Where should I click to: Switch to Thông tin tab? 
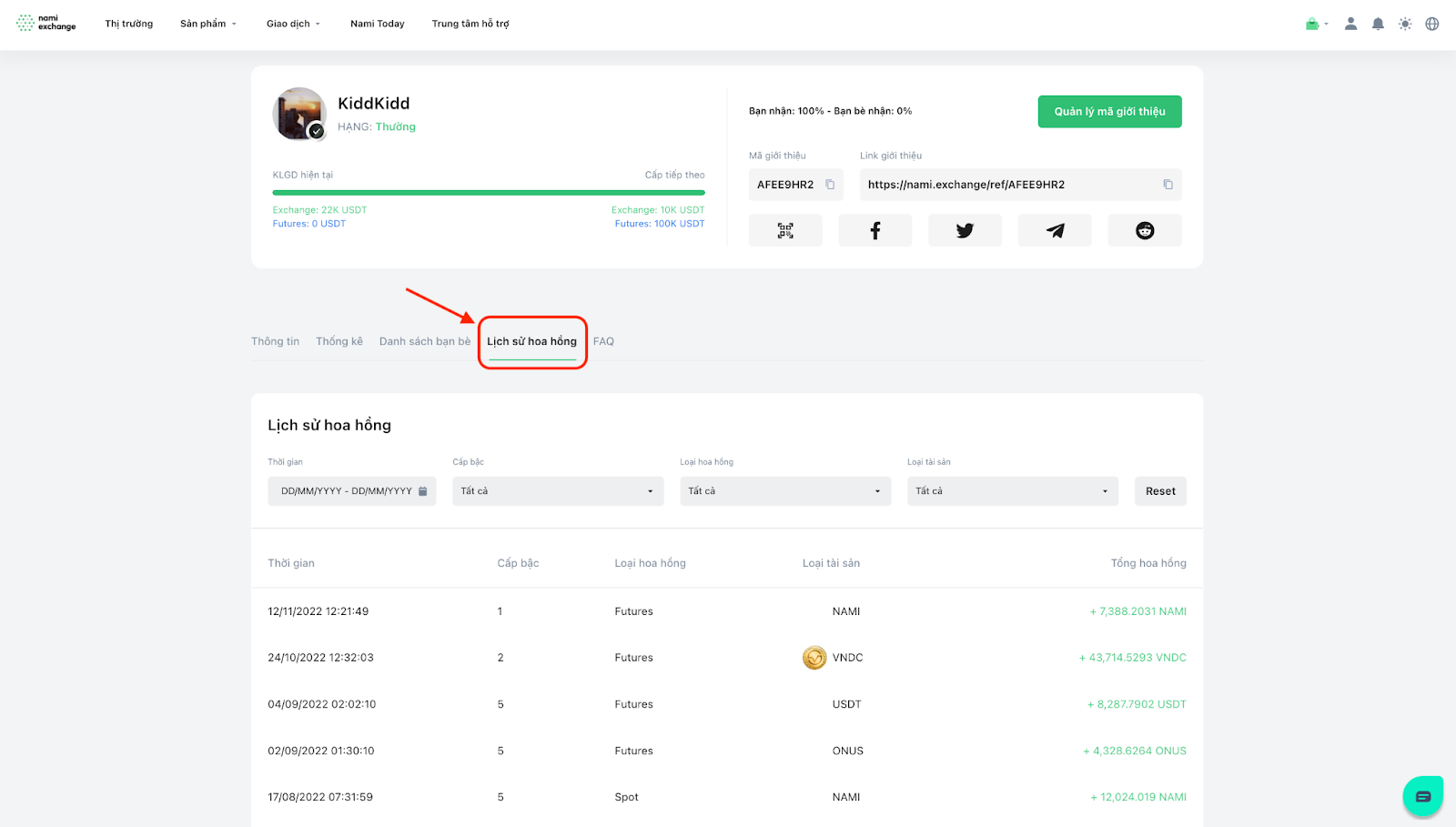275,341
